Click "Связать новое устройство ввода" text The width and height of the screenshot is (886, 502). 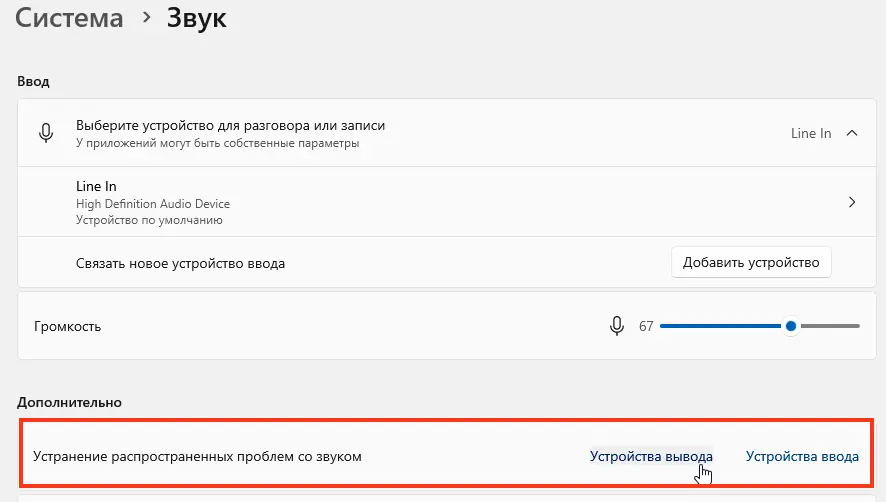click(x=180, y=263)
